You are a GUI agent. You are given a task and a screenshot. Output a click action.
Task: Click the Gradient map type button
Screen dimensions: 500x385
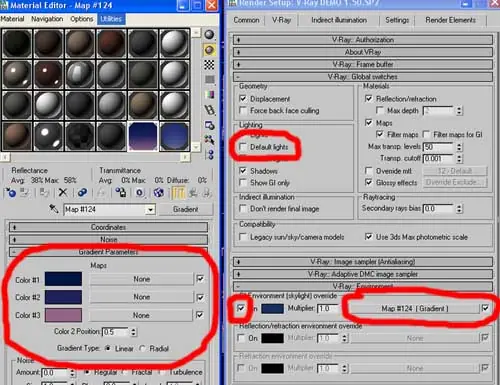185,209
